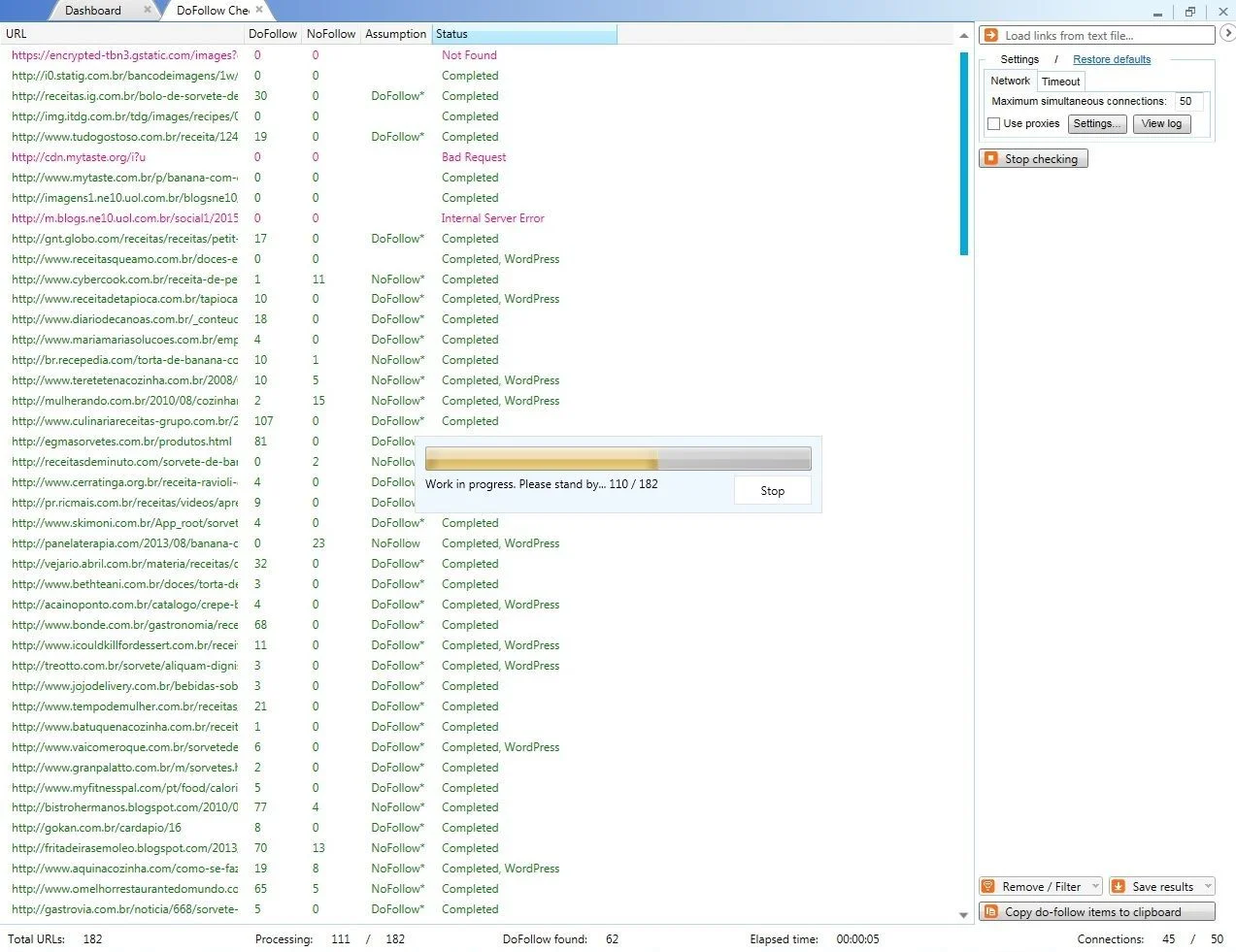The image size is (1236, 952).
Task: Sort by the NoFollow column header
Action: pos(331,34)
